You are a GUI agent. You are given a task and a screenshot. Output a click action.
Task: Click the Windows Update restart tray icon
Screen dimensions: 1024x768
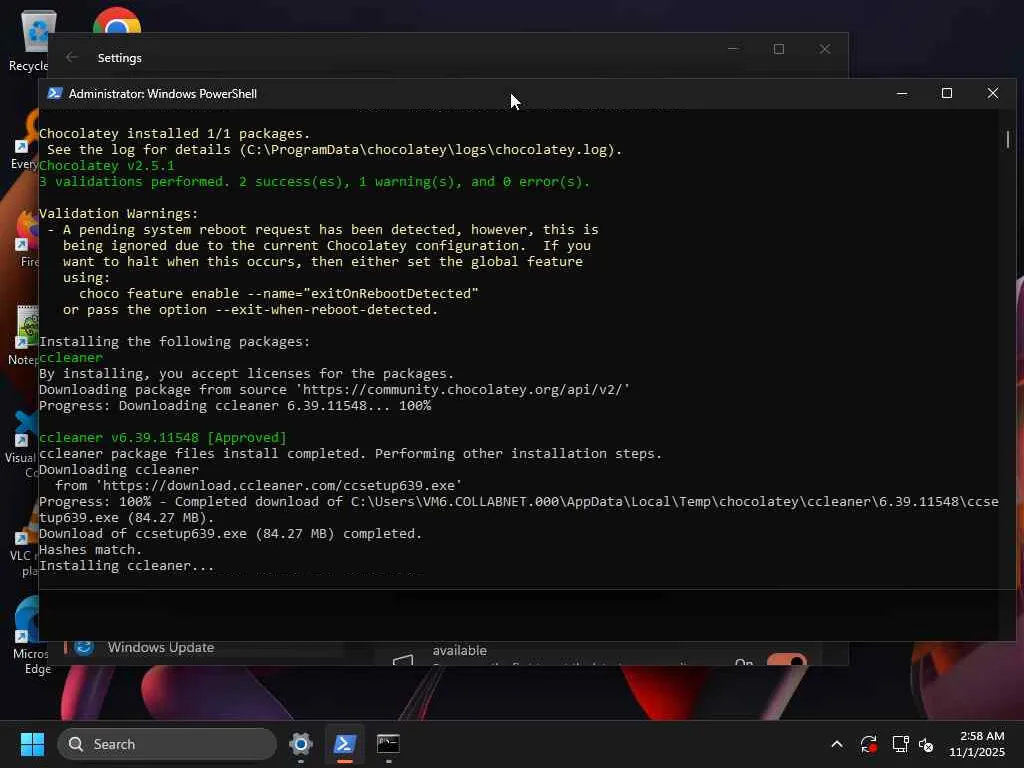[869, 744]
